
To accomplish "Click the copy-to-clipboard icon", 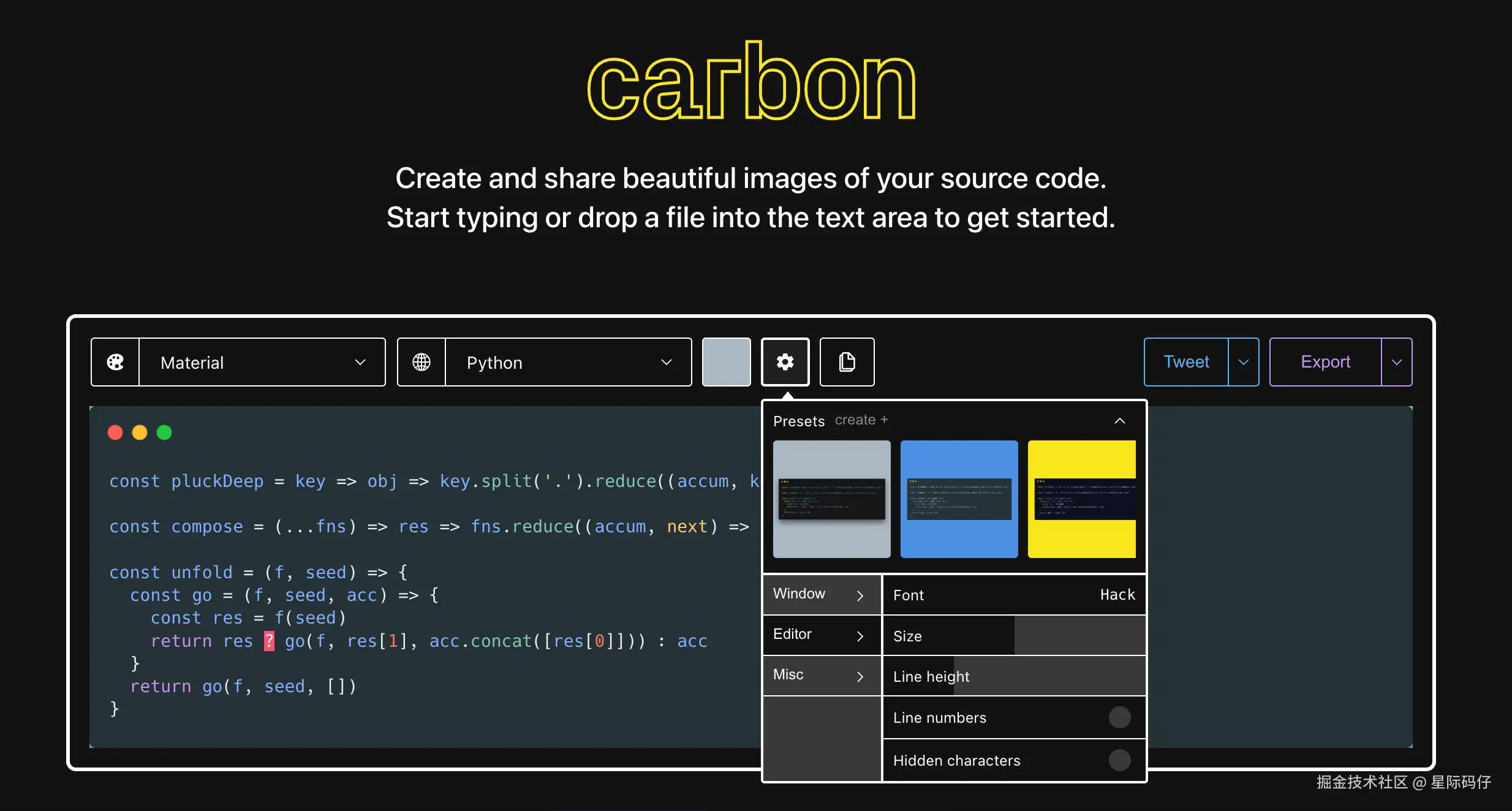I will (x=847, y=362).
